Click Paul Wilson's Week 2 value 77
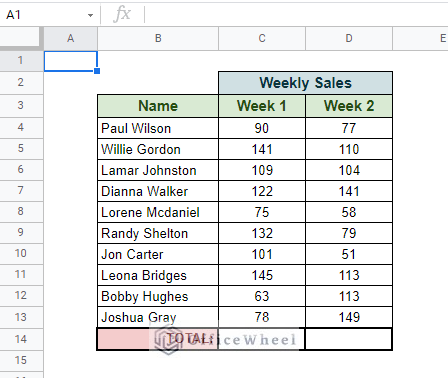The width and height of the screenshot is (448, 378). [349, 128]
